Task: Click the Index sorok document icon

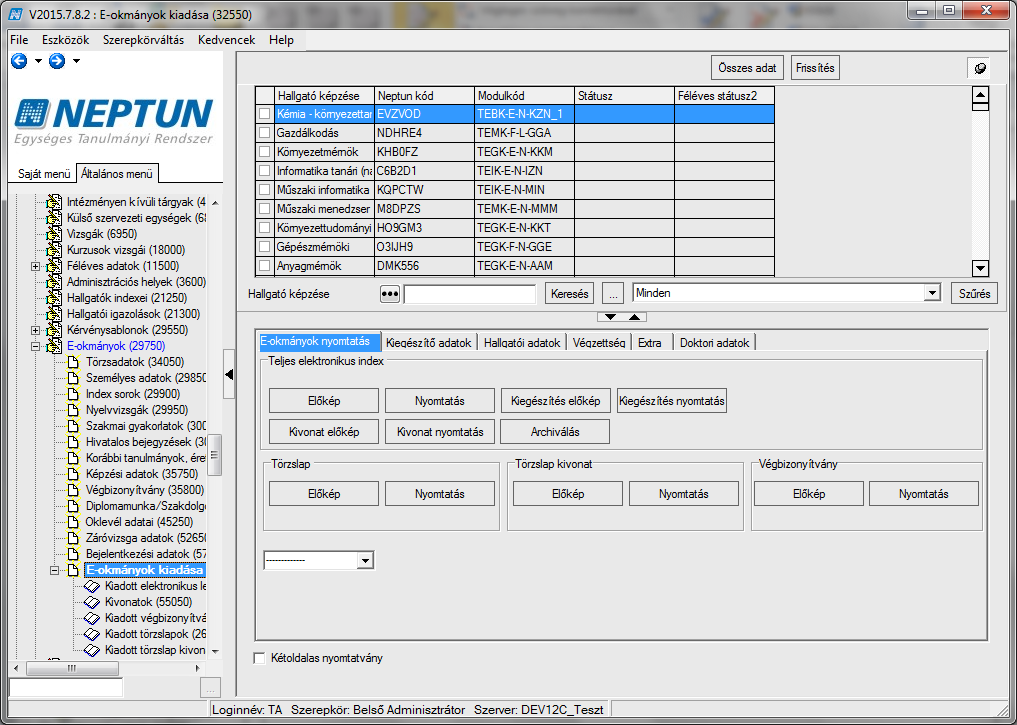Action: coord(73,394)
